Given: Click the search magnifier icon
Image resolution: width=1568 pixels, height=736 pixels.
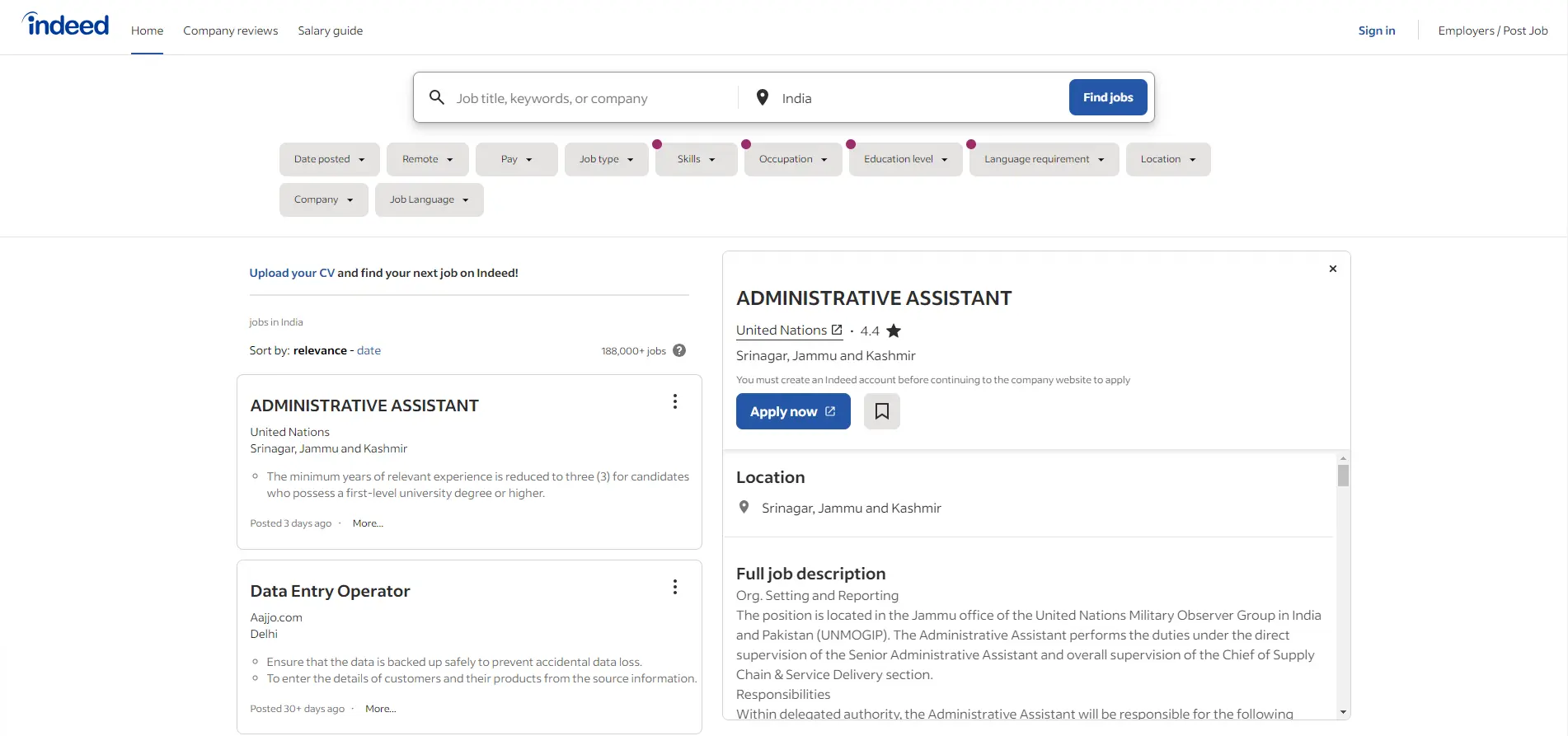Looking at the screenshot, I should (x=437, y=97).
